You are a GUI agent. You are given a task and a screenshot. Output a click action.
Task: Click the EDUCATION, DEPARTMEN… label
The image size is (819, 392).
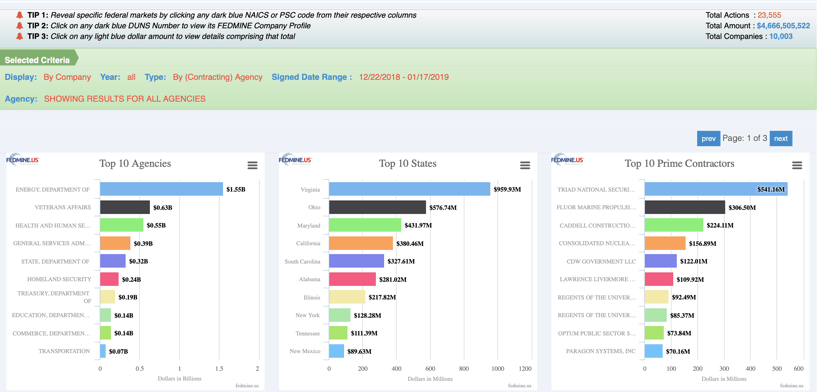tap(51, 315)
